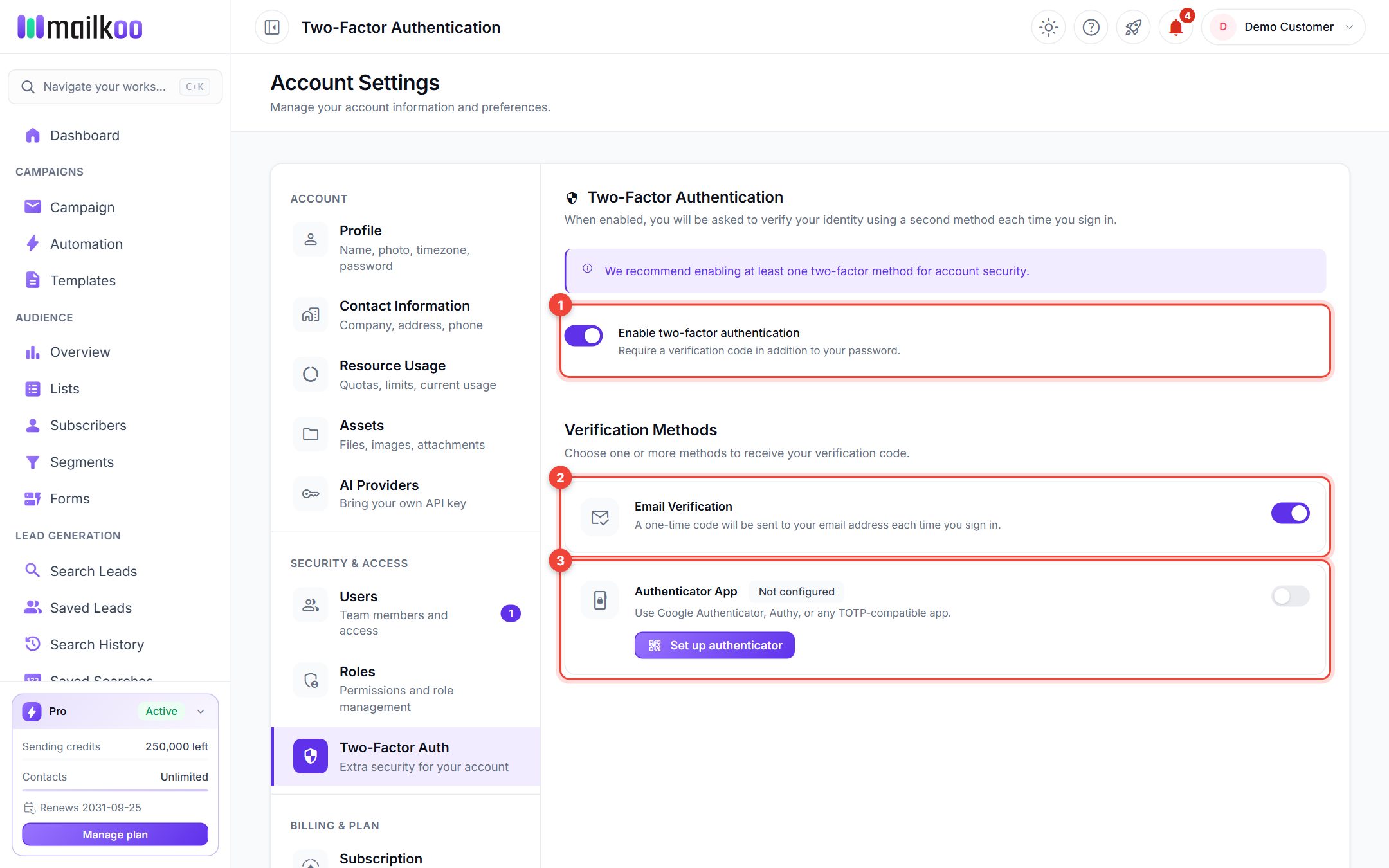Open Profile account settings
1389x868 pixels.
point(405,248)
